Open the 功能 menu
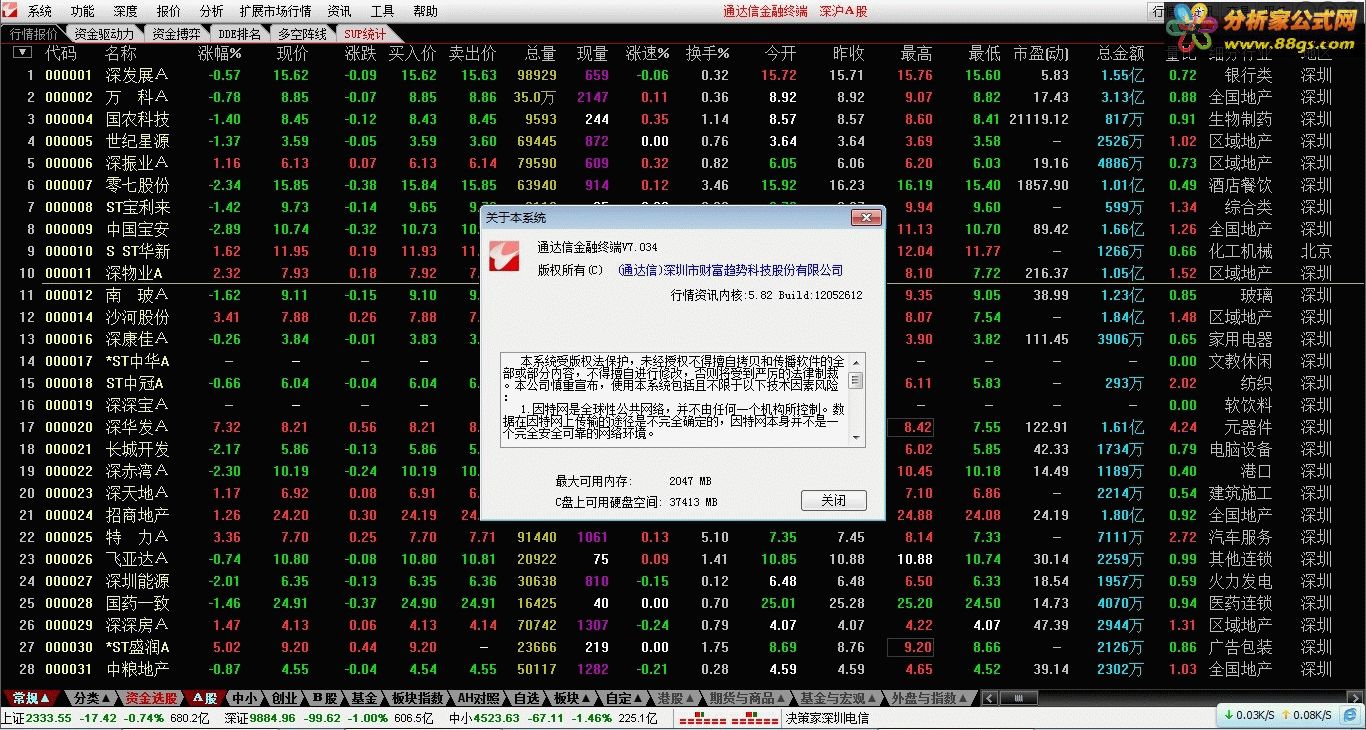 click(x=83, y=12)
